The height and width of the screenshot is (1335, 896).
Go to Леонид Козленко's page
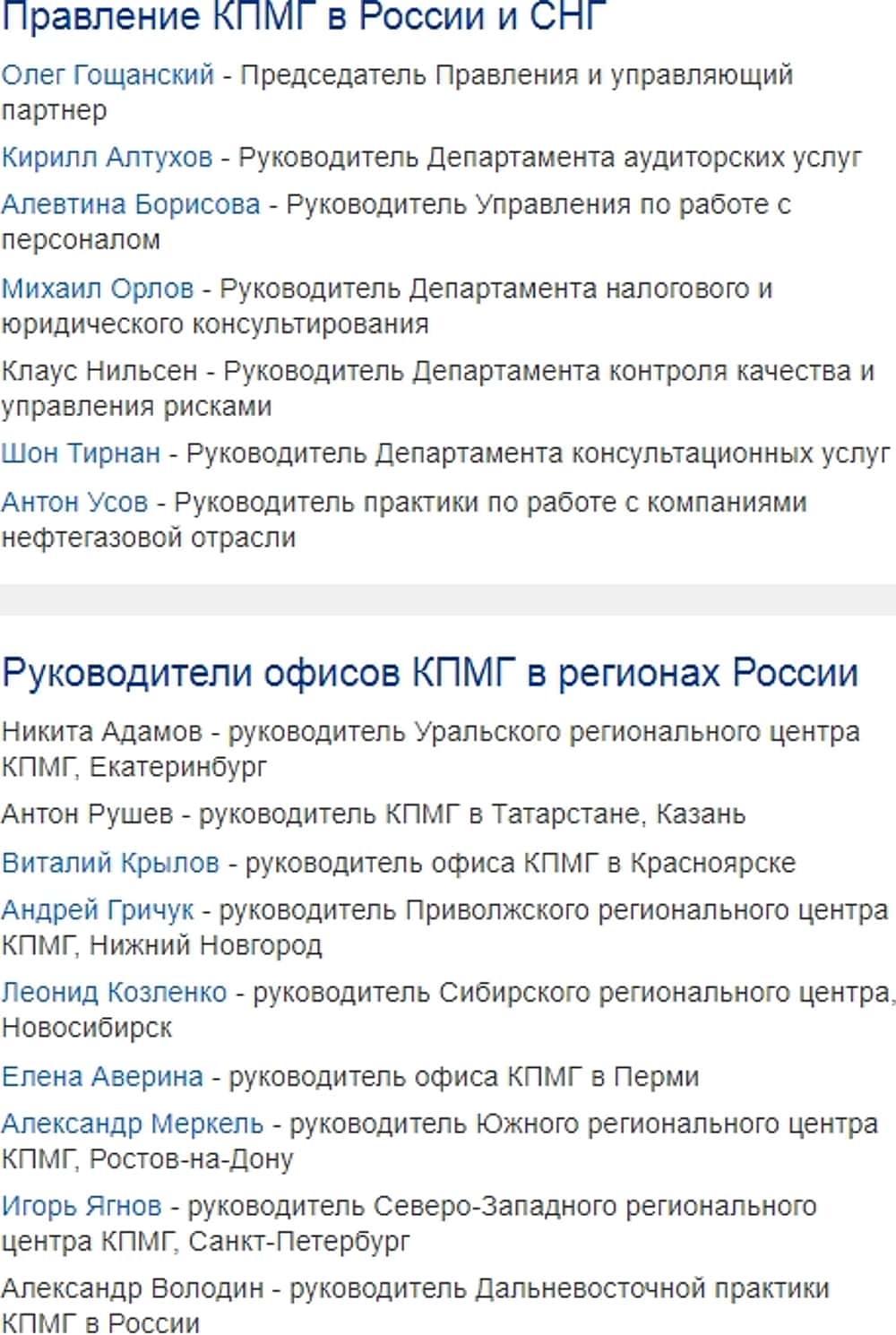114,993
